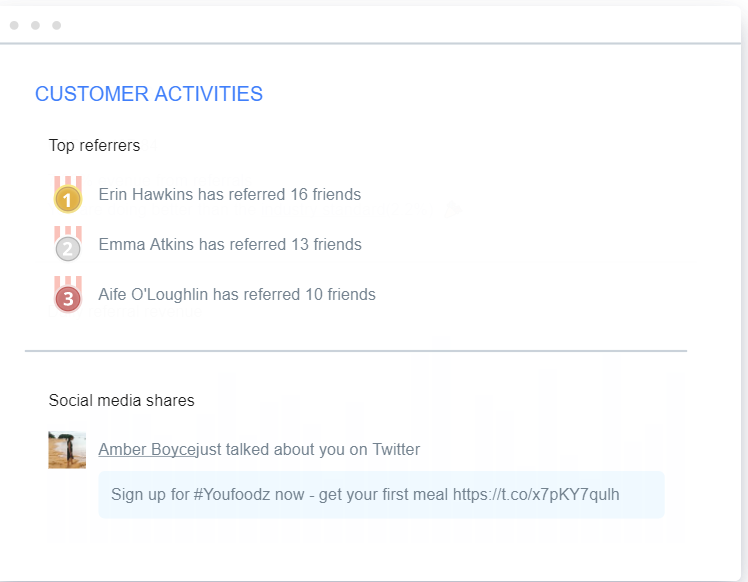The width and height of the screenshot is (748, 582).
Task: Click the gold first place medal icon
Action: pyautogui.click(x=67, y=198)
